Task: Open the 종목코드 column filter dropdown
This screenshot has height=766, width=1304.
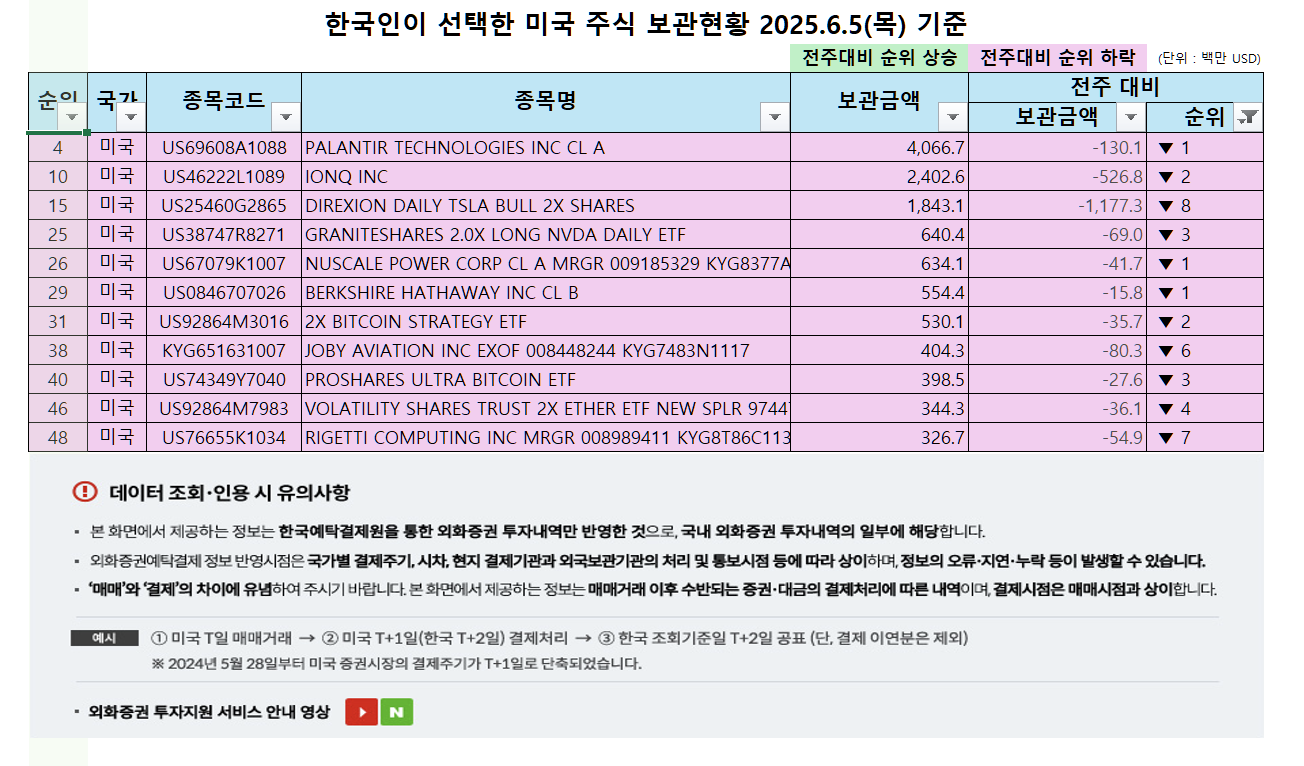Action: 286,118
